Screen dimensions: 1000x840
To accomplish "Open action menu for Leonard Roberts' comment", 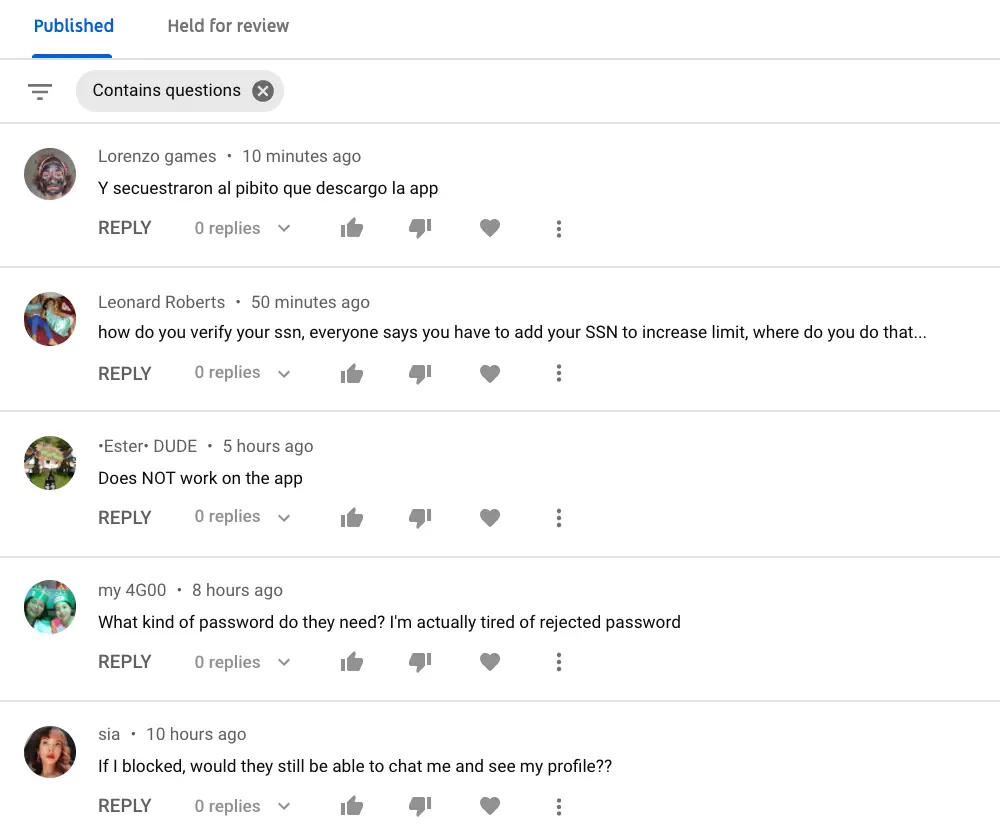I will 559,373.
